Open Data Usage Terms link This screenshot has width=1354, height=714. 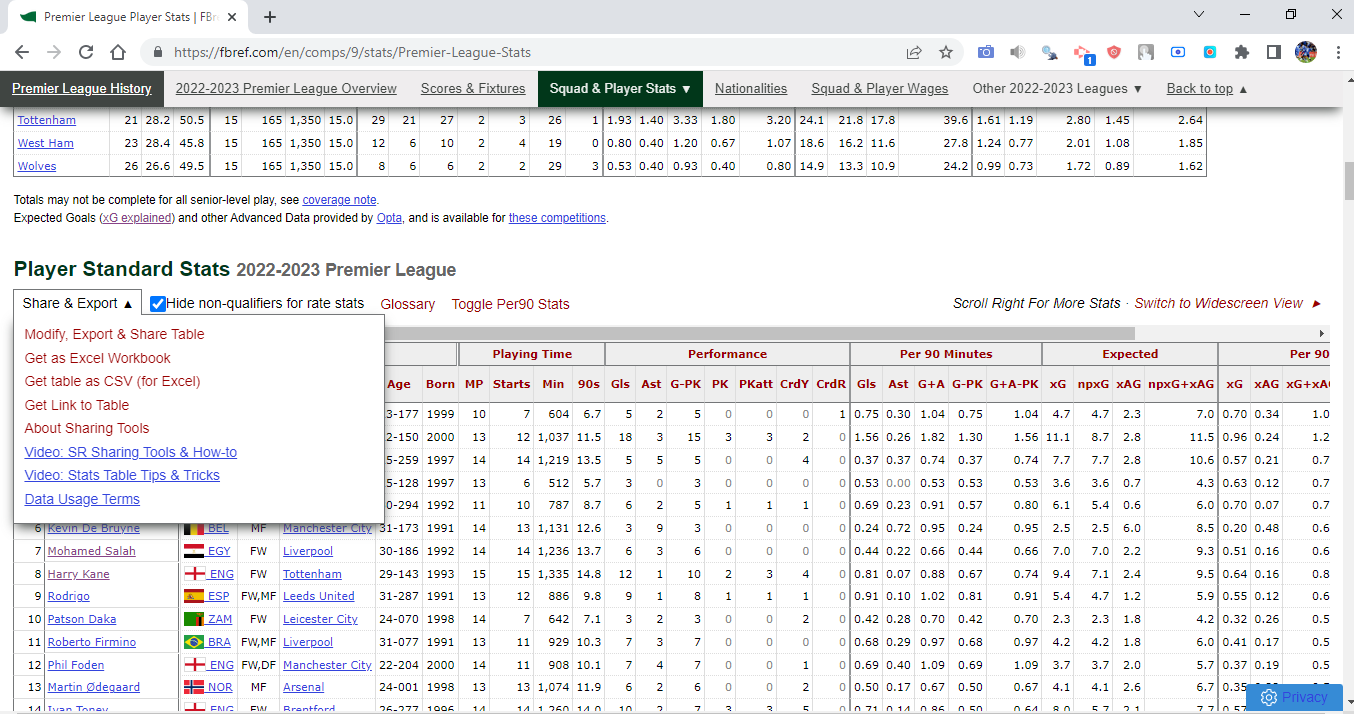[x=82, y=499]
